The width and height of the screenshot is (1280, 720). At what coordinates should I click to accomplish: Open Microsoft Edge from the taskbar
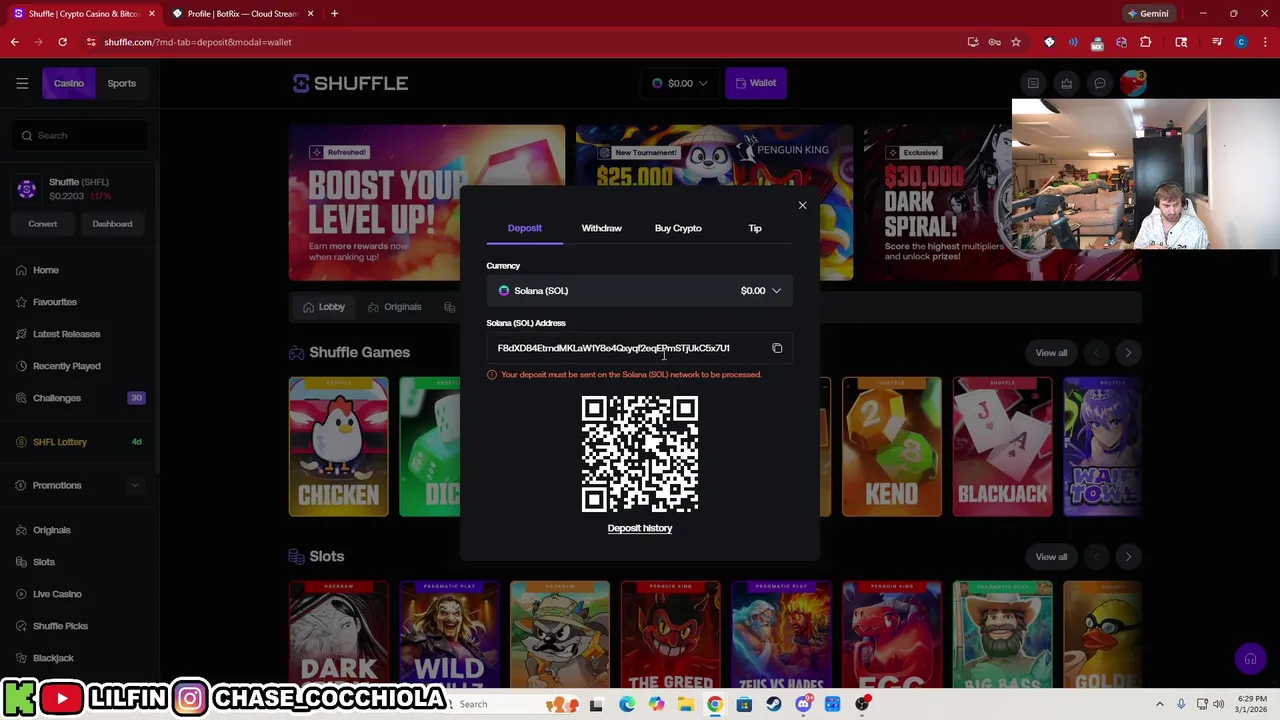point(627,704)
